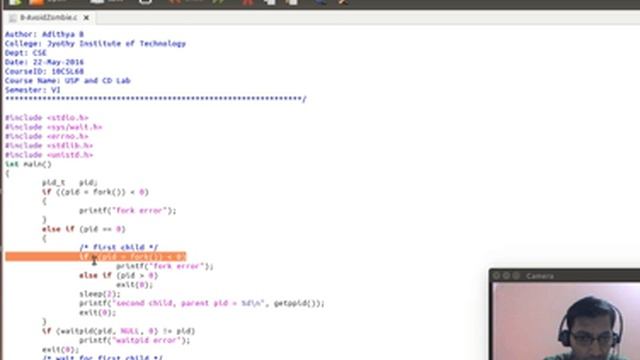640x360 pixels.
Task: Click the 'Date: 22-May-2016' comment line
Action: point(44,62)
